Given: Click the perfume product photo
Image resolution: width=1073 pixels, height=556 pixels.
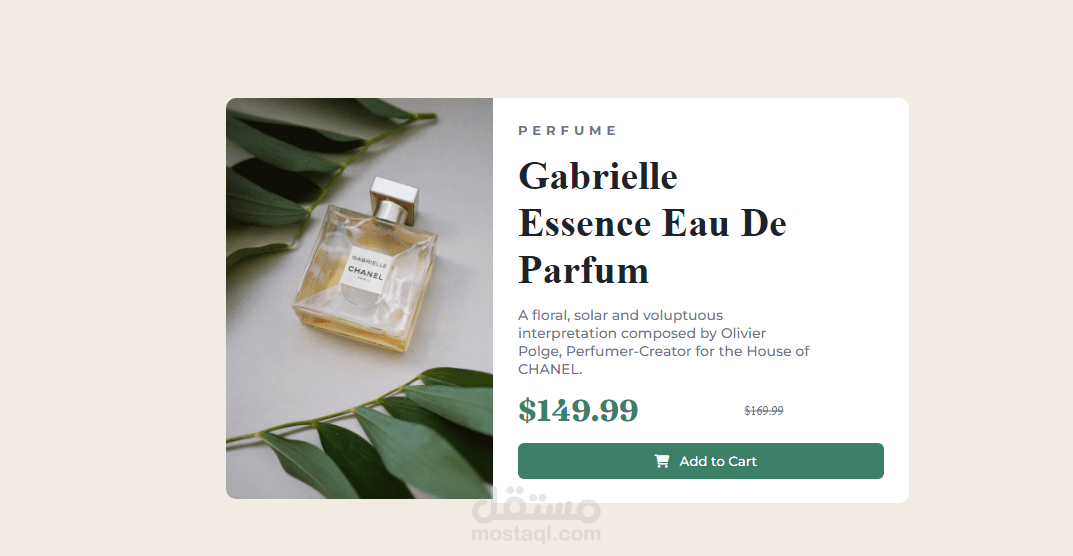Looking at the screenshot, I should point(359,299).
